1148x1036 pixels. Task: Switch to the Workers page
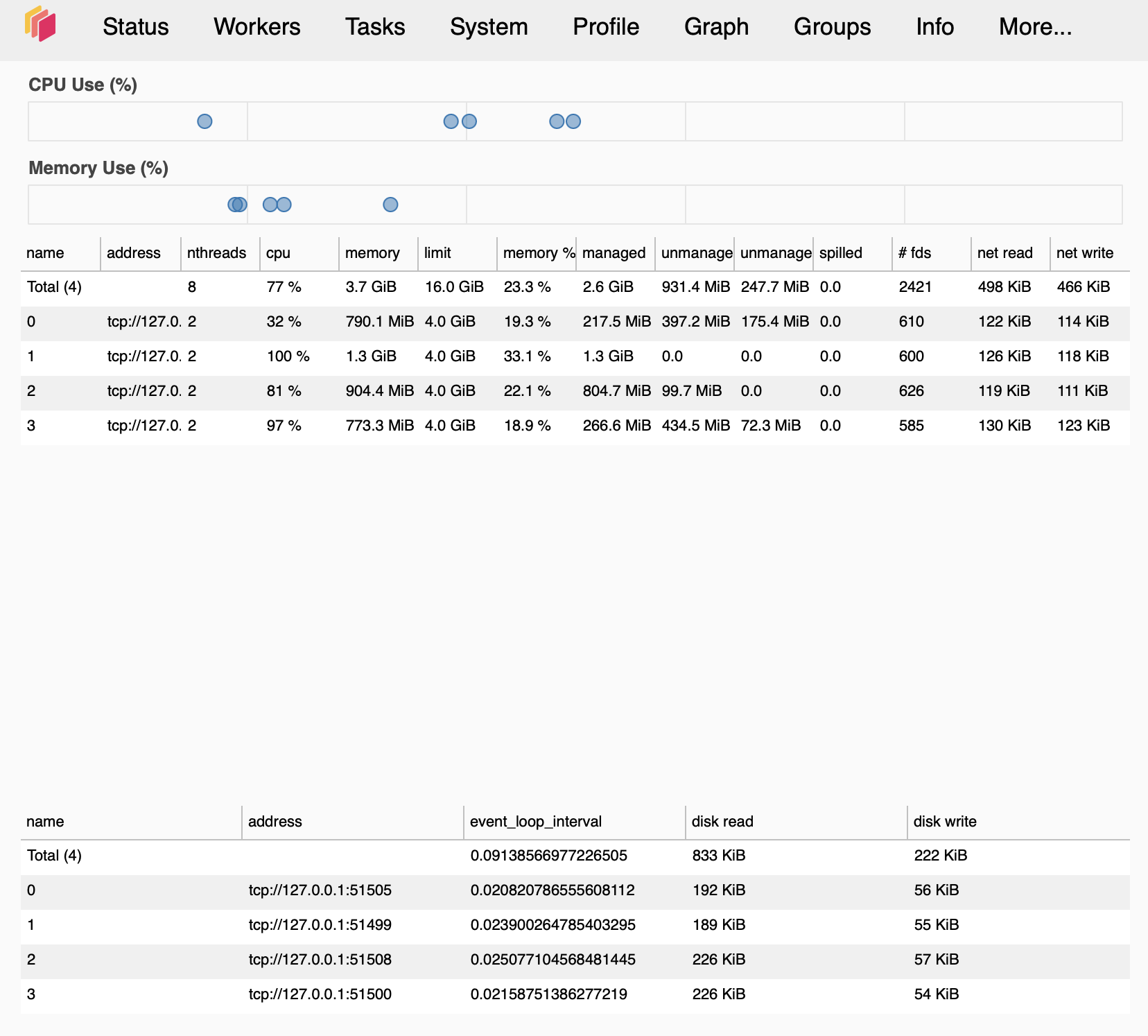click(257, 27)
